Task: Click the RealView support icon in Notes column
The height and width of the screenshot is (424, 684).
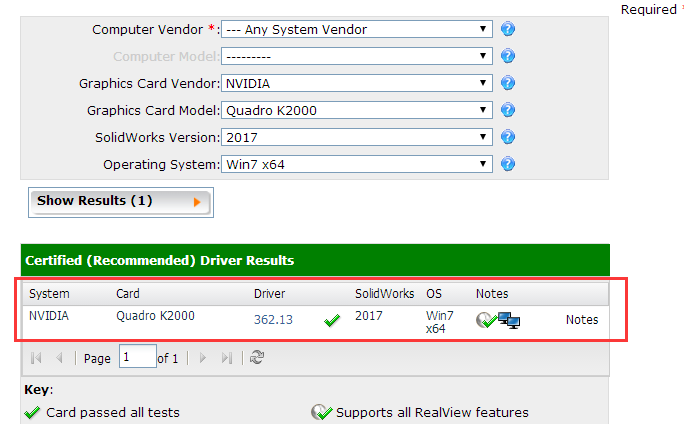Action: pos(486,320)
